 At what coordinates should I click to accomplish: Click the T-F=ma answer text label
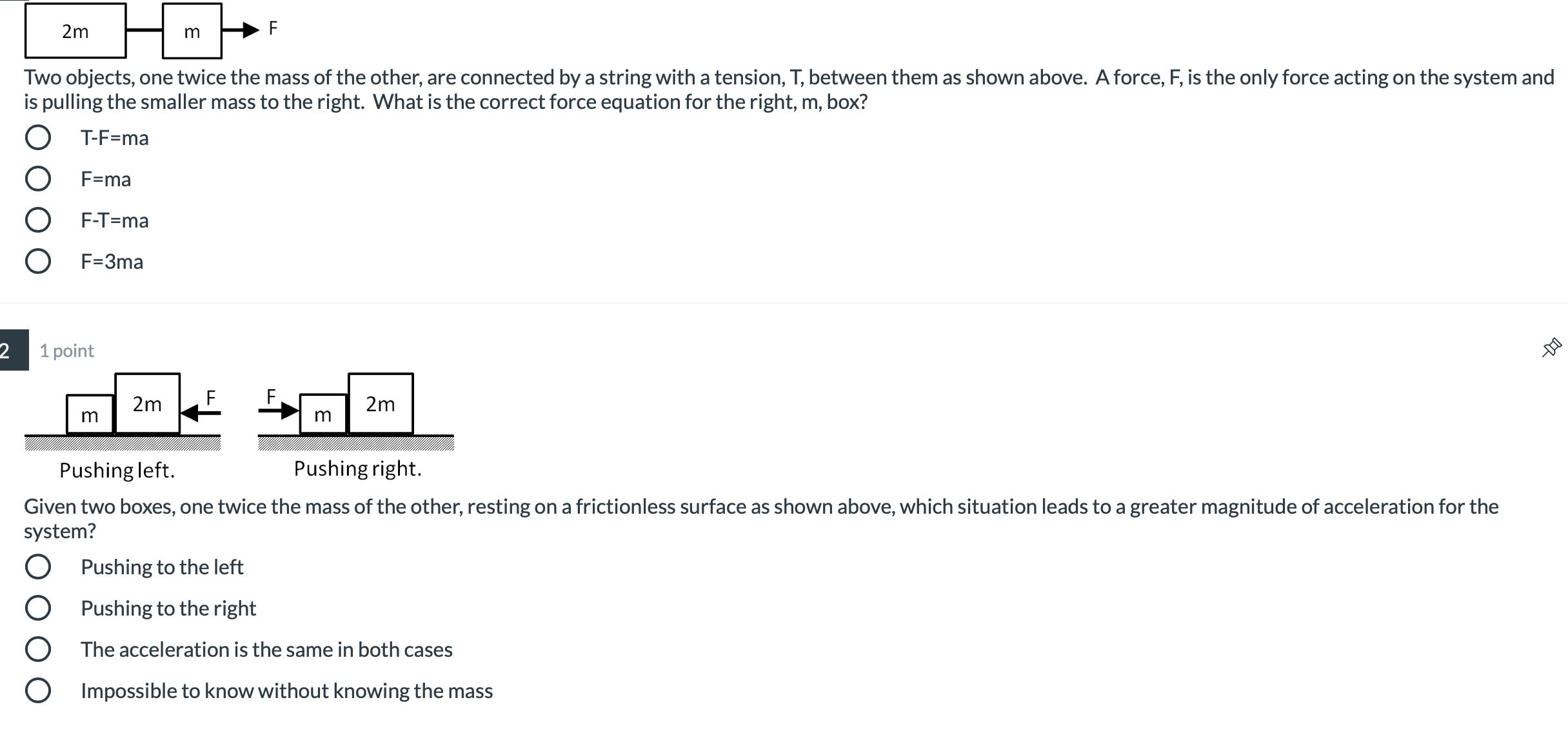click(x=114, y=137)
